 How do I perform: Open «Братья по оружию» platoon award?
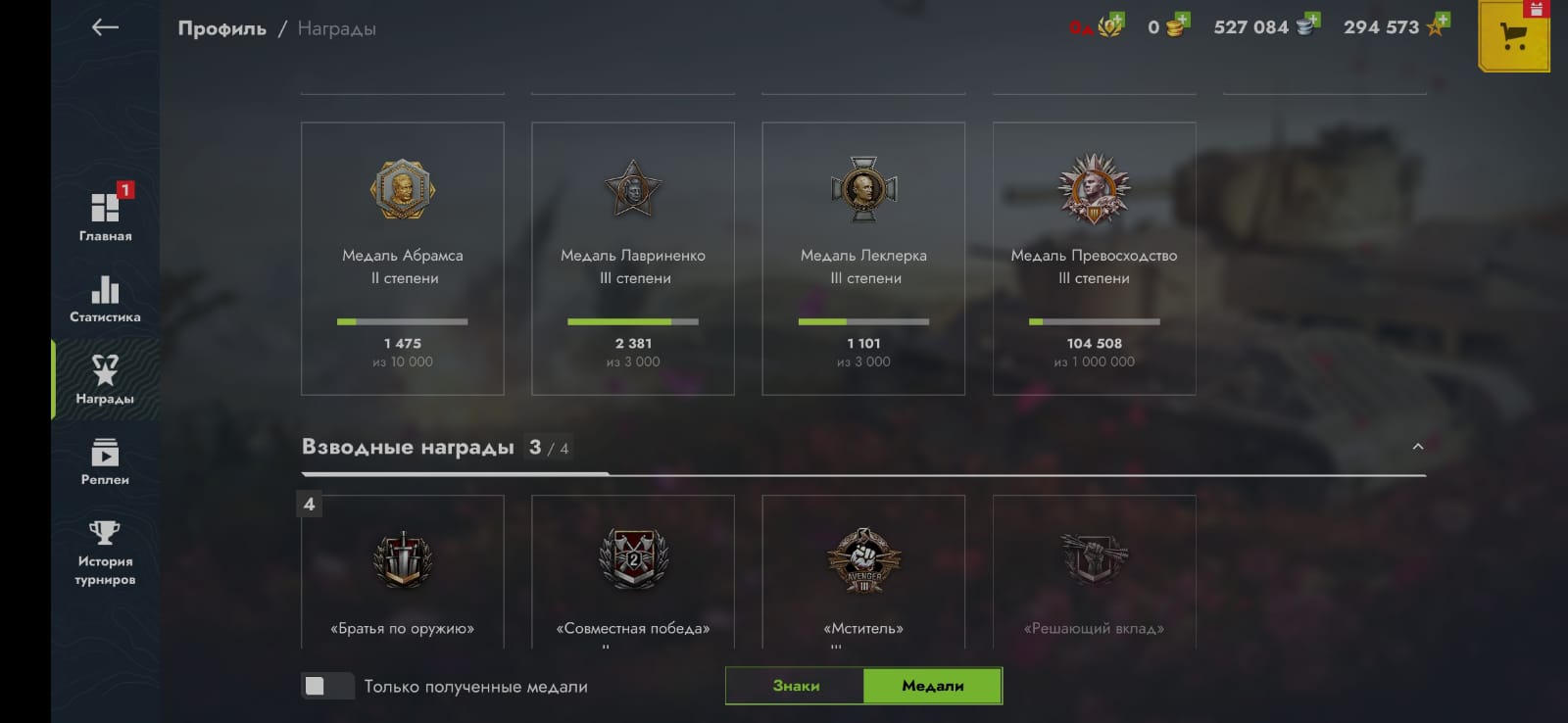point(403,571)
